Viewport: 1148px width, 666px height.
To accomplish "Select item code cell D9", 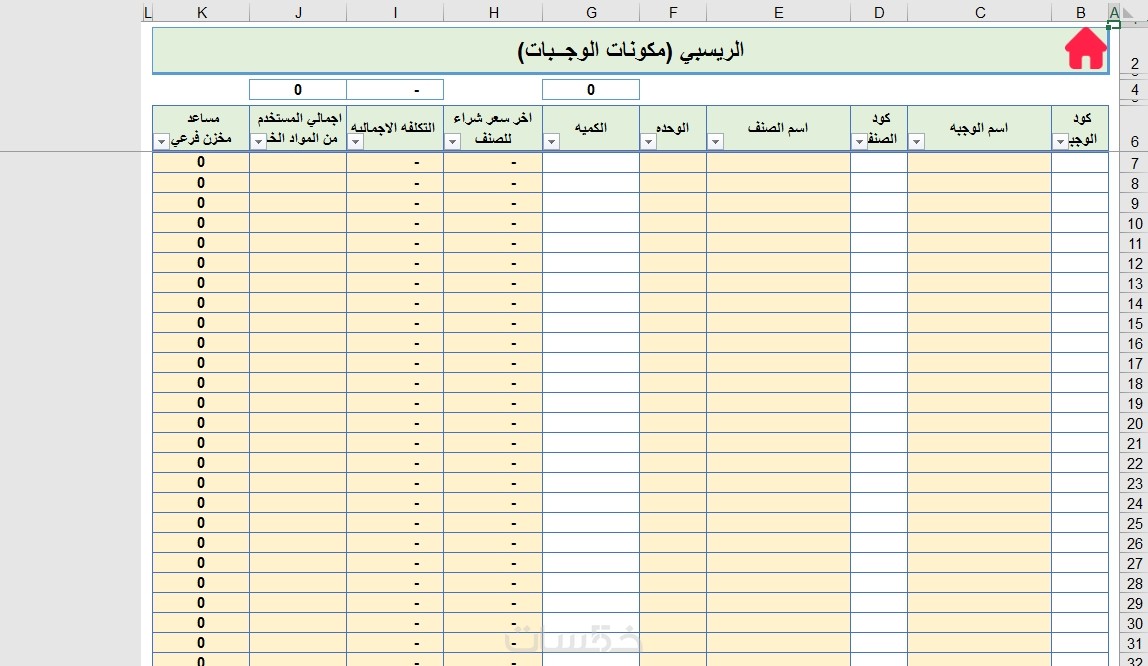I will click(x=879, y=203).
